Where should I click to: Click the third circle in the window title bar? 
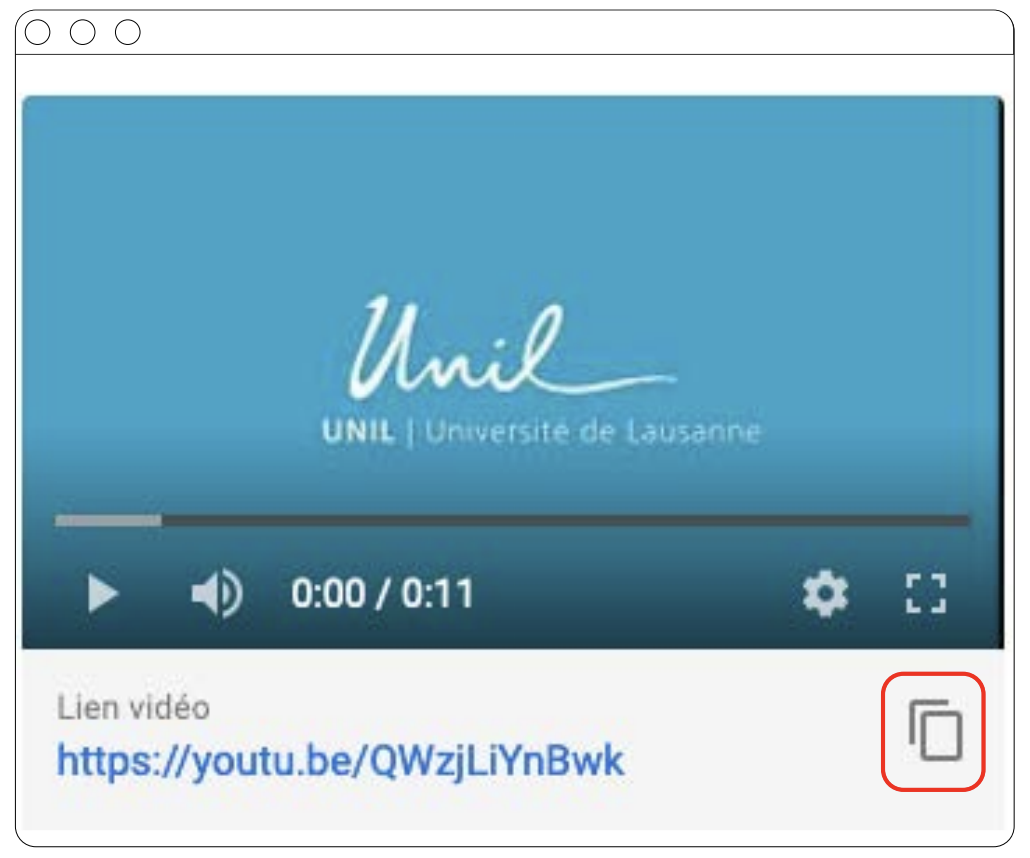click(127, 32)
